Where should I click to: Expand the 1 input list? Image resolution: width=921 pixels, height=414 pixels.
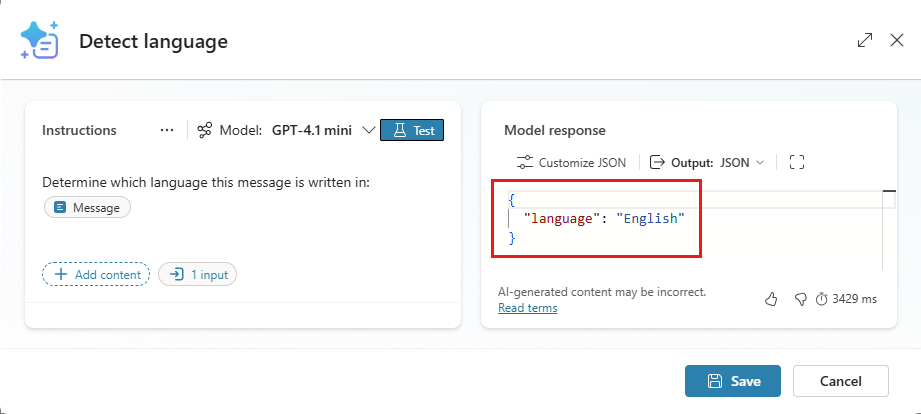pos(197,274)
